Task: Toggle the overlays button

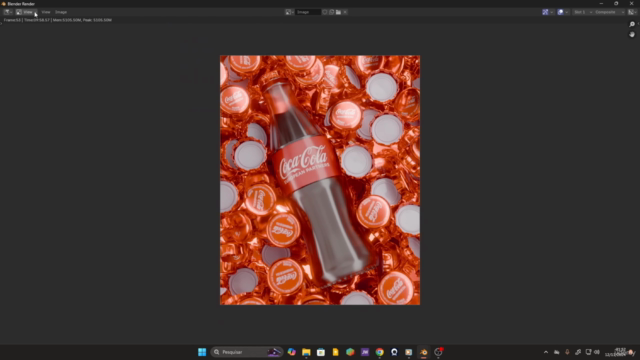Action: 560,12
